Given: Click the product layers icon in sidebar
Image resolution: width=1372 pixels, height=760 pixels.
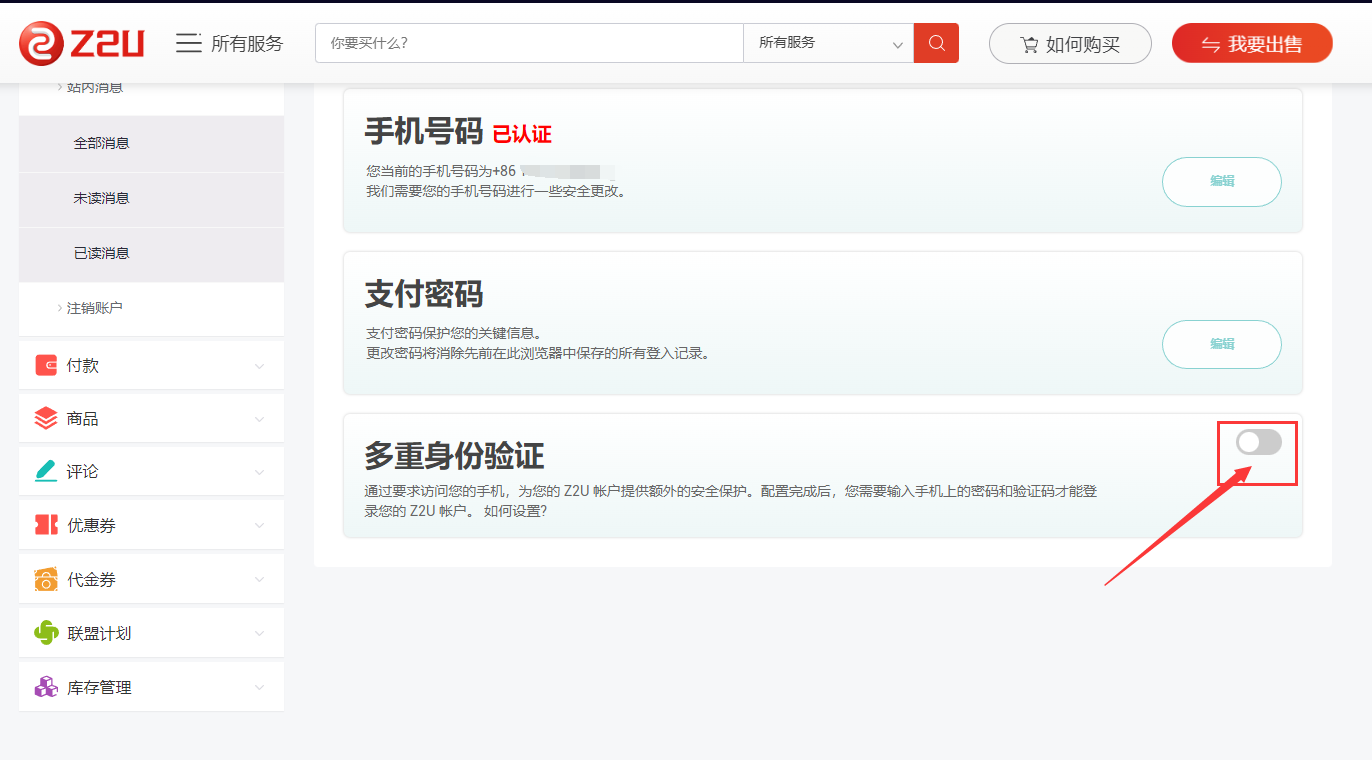Looking at the screenshot, I should (x=46, y=418).
